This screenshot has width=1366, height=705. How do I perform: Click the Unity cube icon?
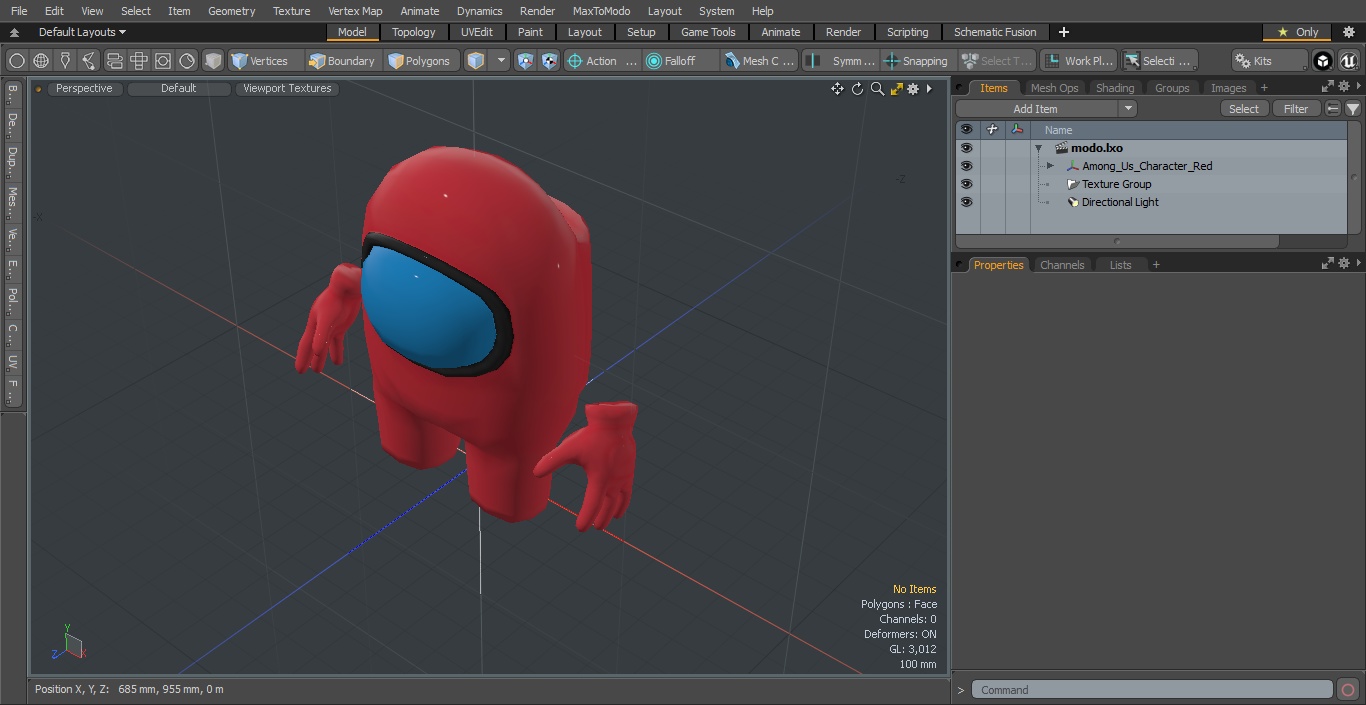coord(1323,61)
